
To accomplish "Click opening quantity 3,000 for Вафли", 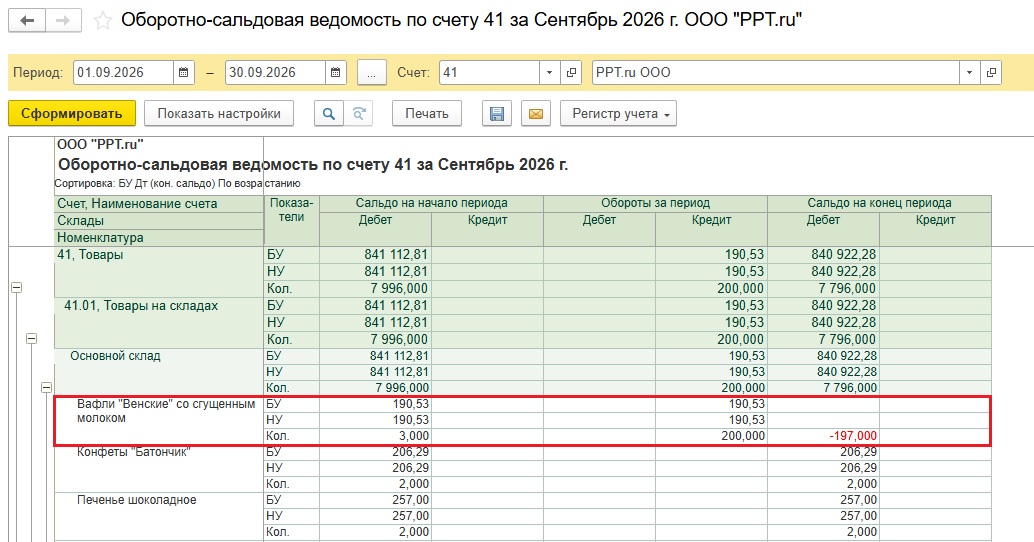I will [x=375, y=436].
